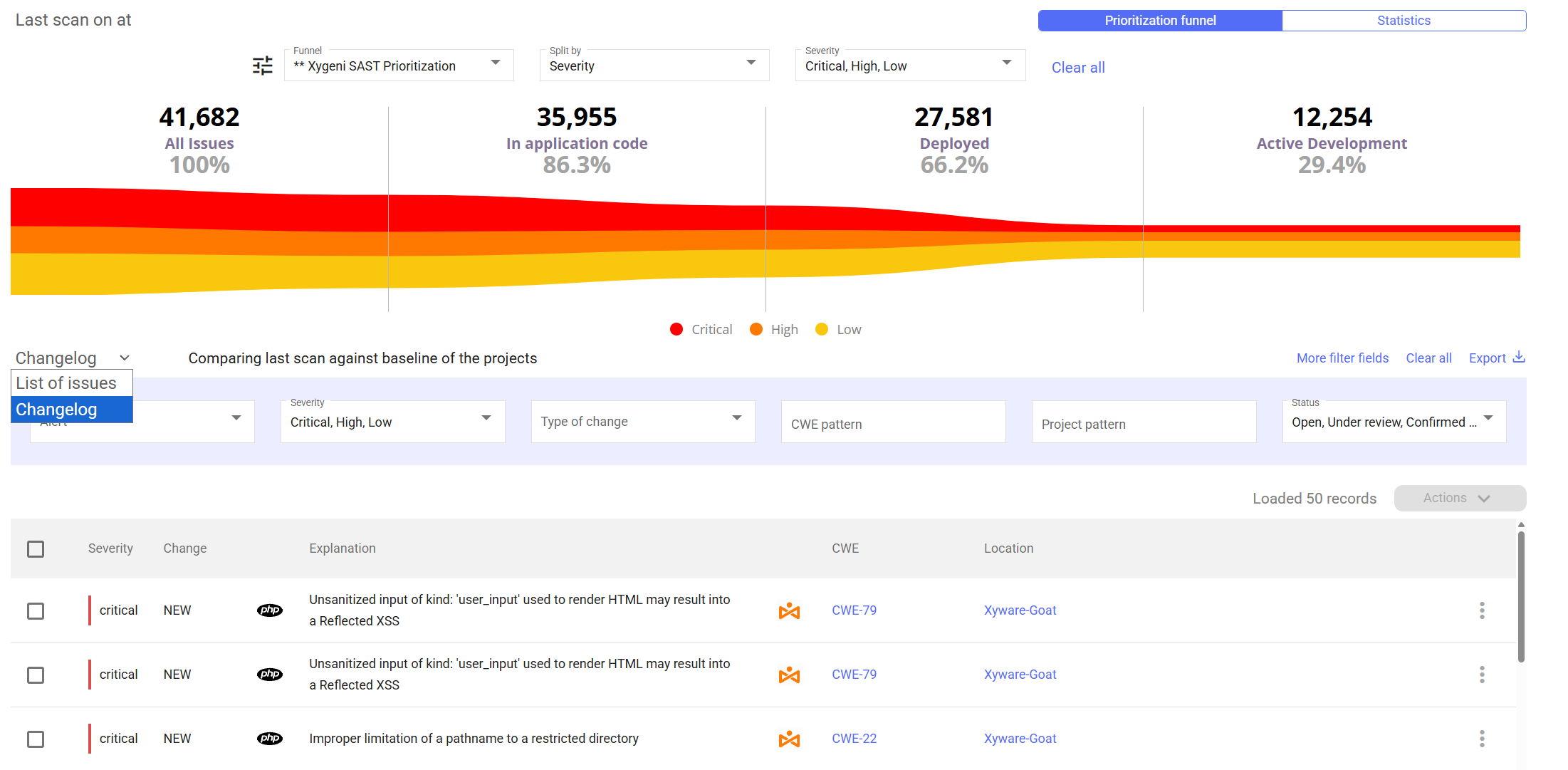Click PHP icon in the CWE-22 row
This screenshot has height=770, width=1568.
tap(269, 739)
